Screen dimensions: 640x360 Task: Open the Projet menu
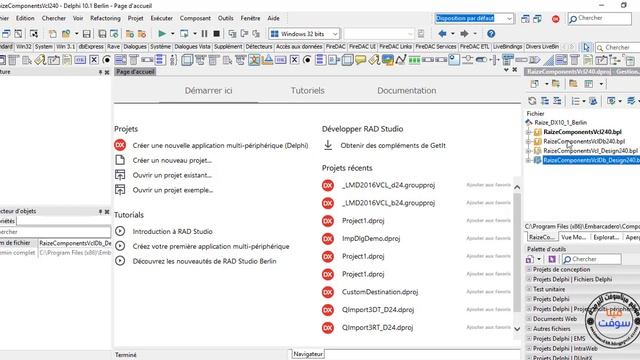click(136, 18)
